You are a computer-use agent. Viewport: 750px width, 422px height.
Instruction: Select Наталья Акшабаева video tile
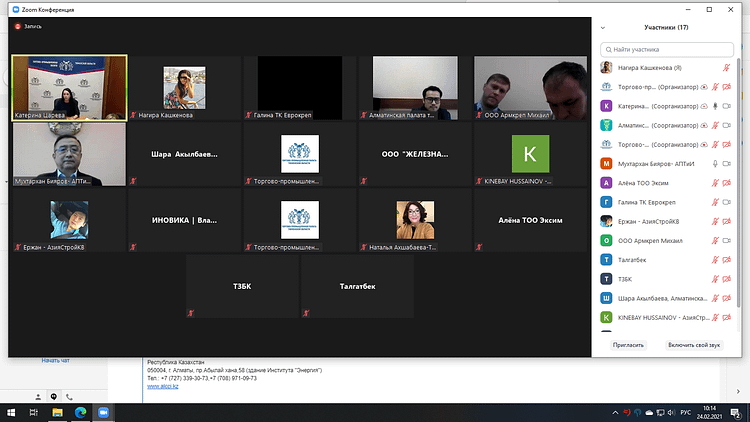tap(415, 220)
